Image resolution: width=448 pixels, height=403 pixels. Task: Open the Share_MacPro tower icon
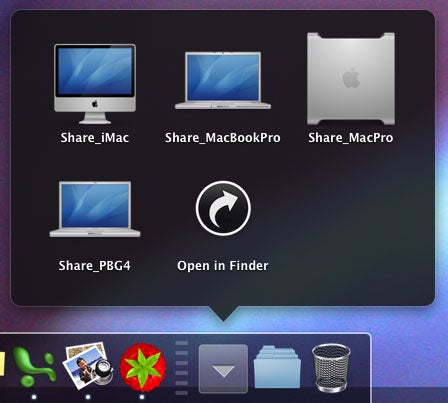coord(351,79)
